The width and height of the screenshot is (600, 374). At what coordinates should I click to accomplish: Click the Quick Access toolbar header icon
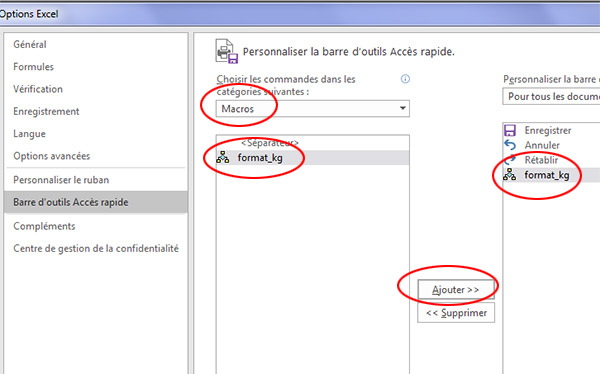[227, 51]
